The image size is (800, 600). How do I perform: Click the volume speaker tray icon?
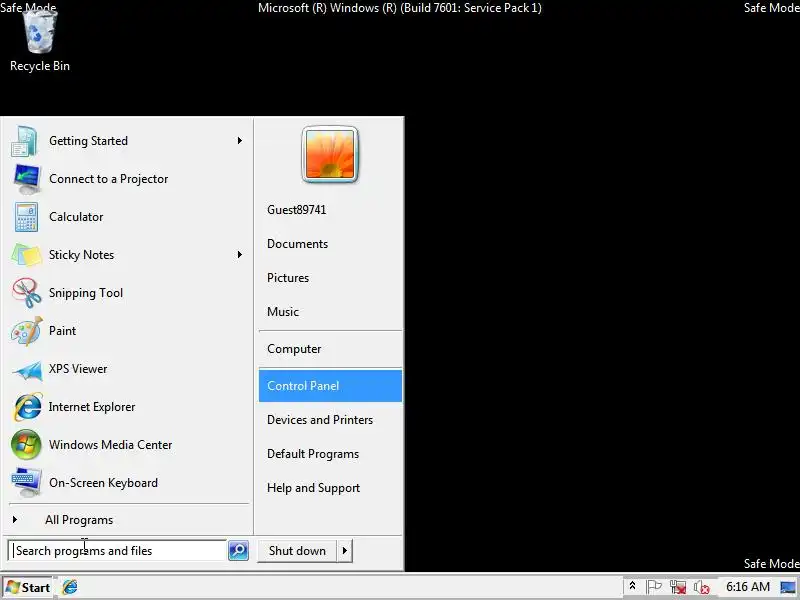(702, 588)
